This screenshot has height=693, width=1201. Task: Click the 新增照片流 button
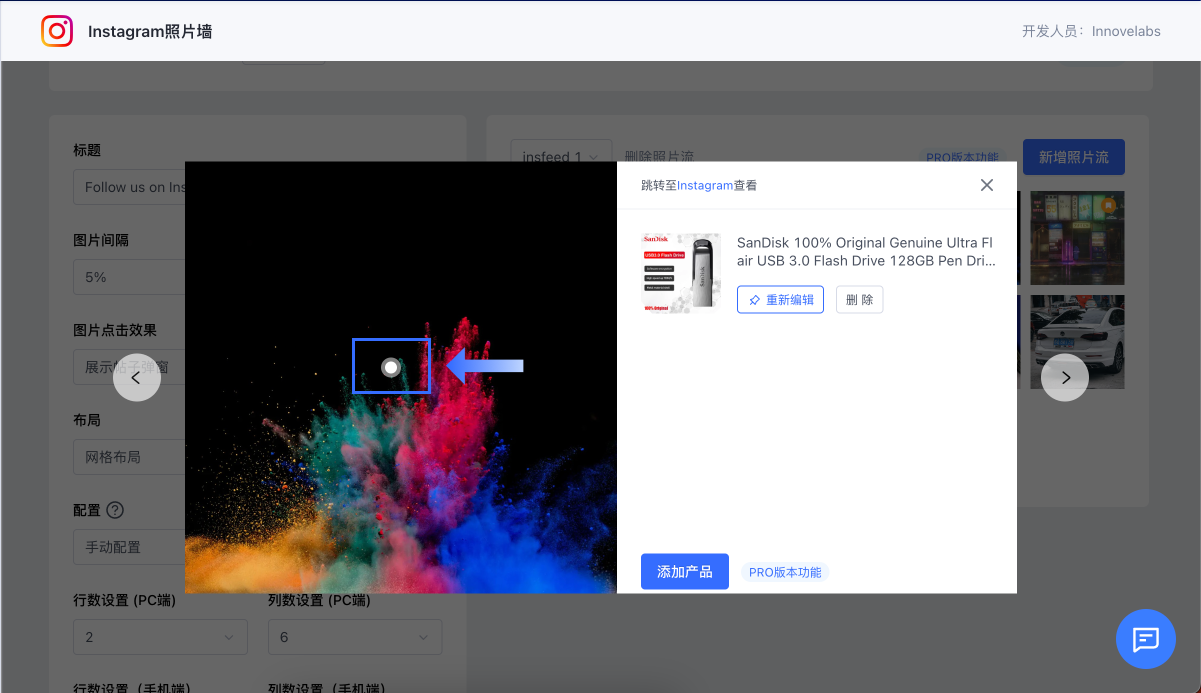[x=1073, y=157]
